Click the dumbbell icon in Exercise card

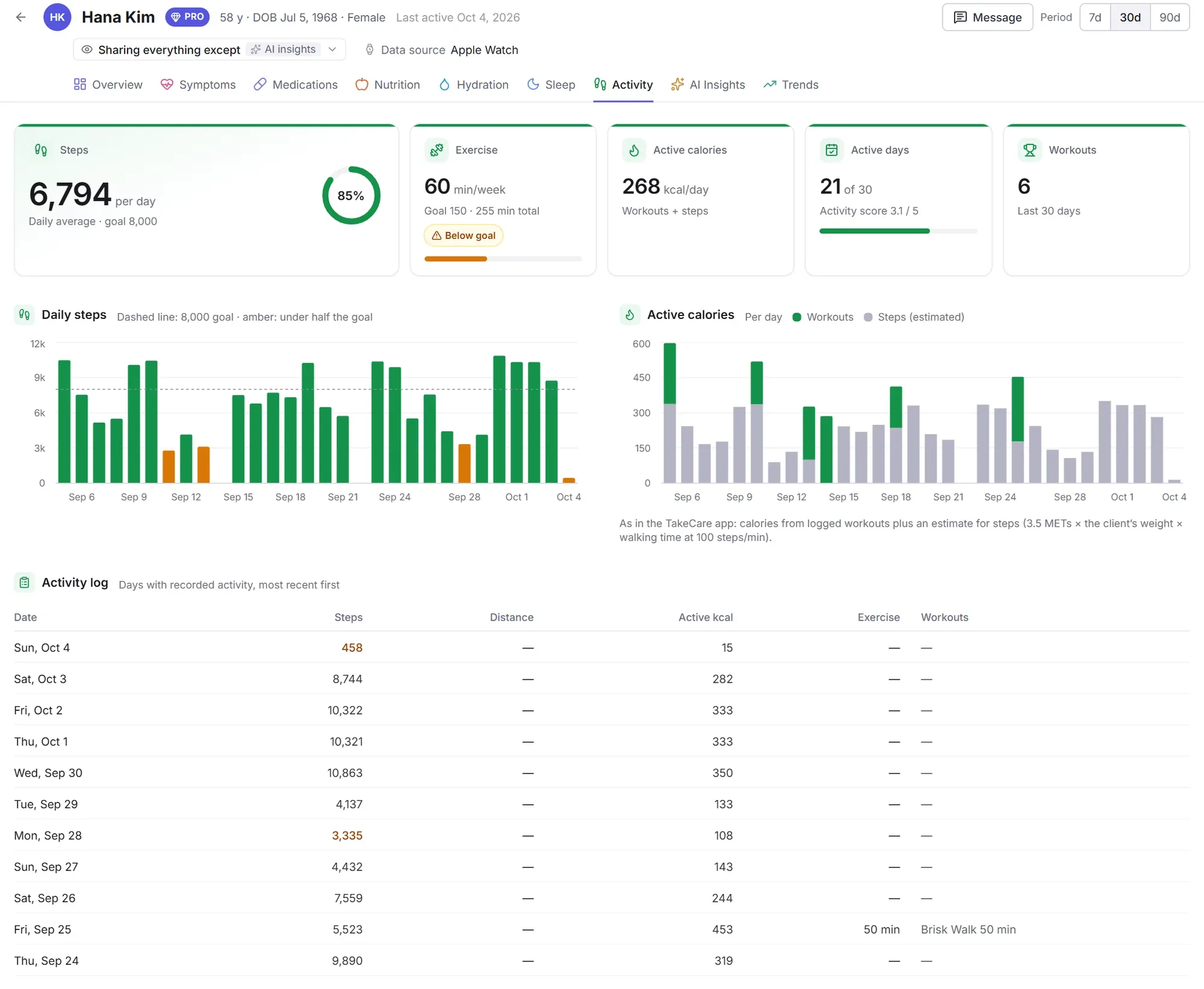click(x=436, y=150)
